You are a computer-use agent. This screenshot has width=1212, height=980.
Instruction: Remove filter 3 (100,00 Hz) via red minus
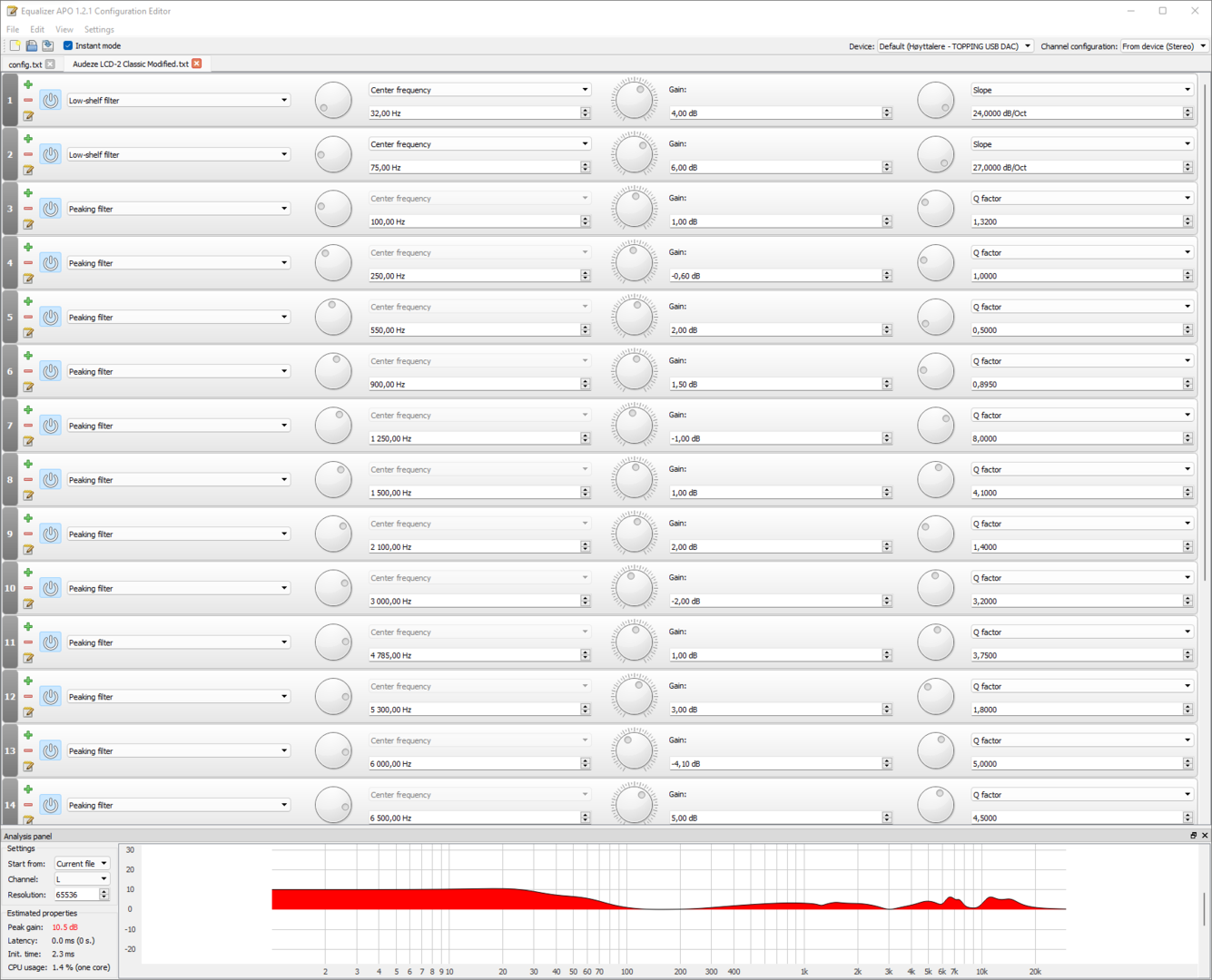tap(28, 209)
